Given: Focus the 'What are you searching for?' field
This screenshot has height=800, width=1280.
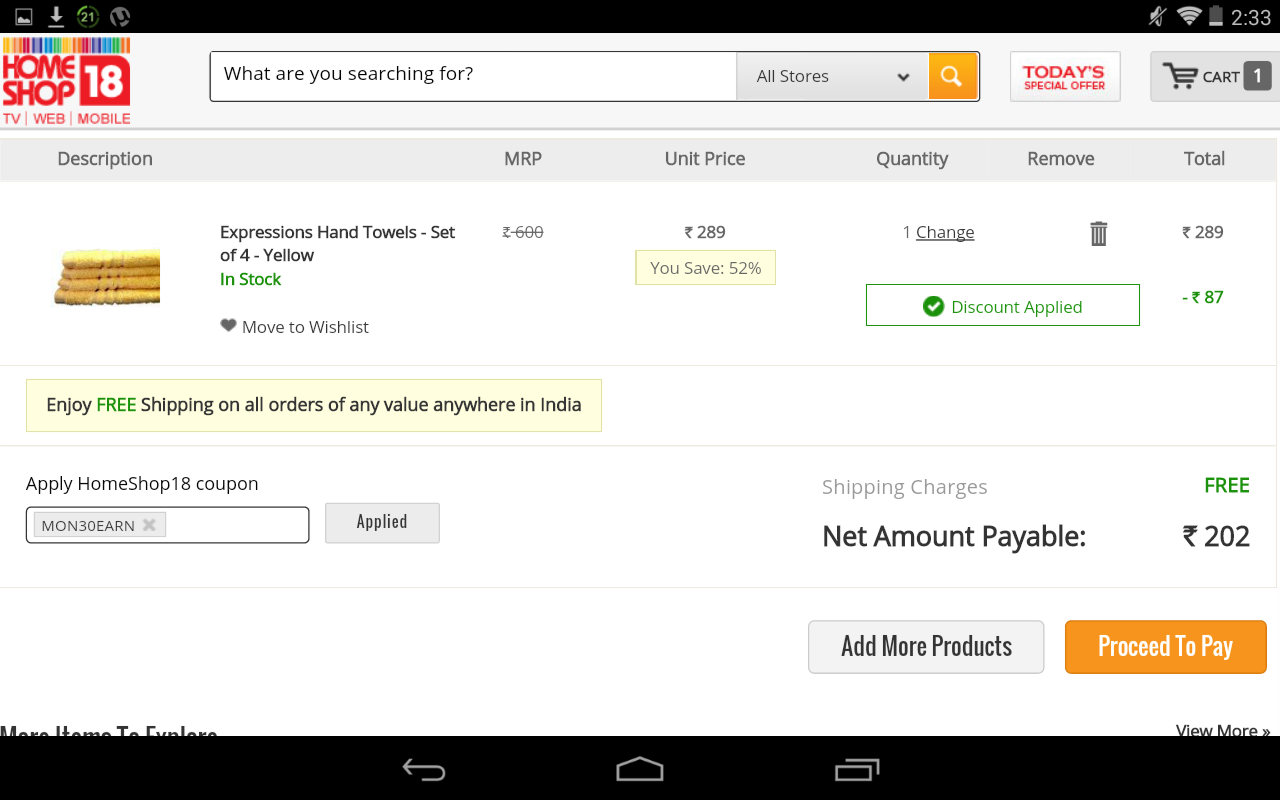Looking at the screenshot, I should (x=473, y=76).
